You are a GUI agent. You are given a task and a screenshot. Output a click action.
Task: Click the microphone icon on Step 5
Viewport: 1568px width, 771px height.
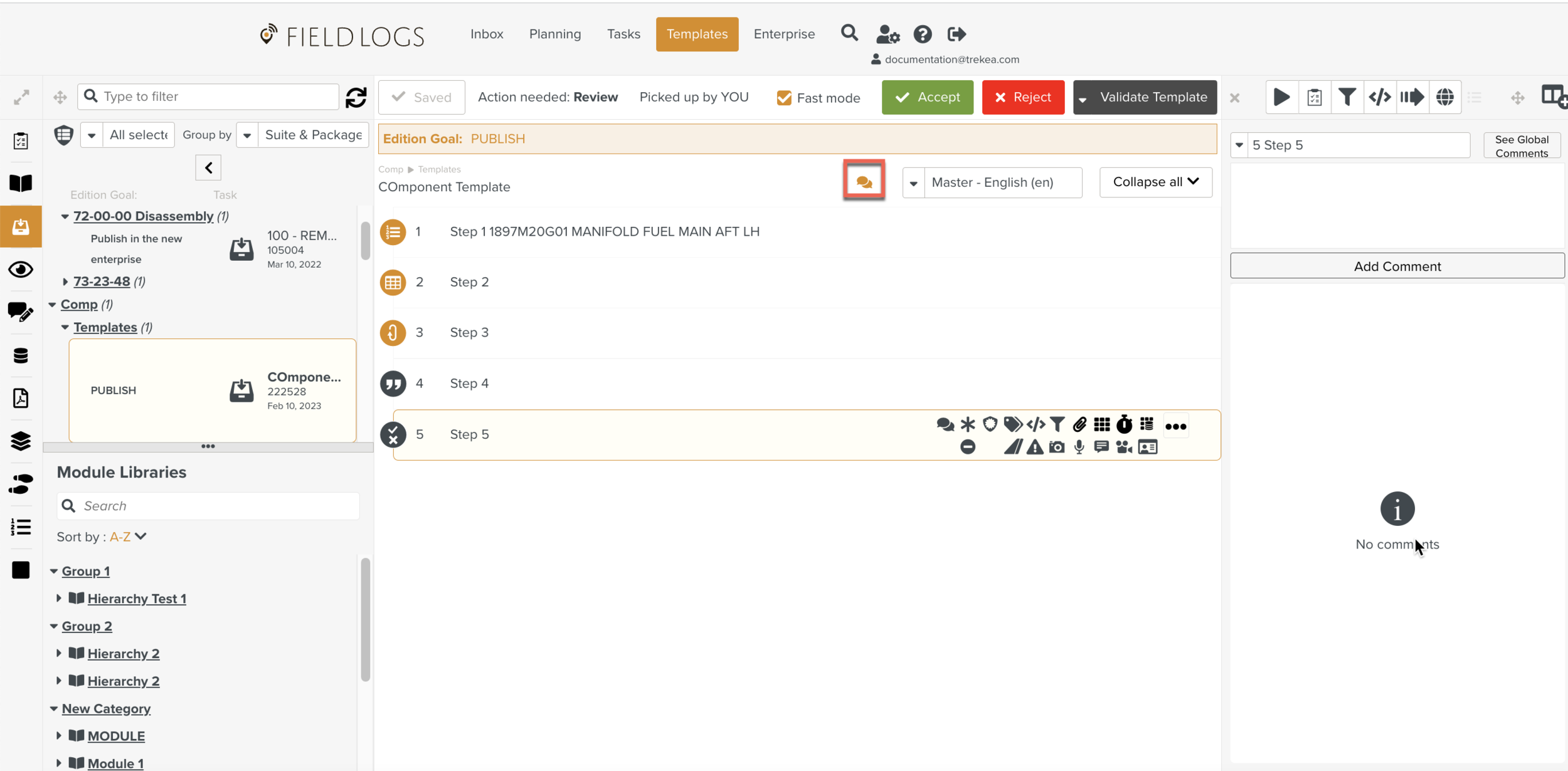point(1079,447)
